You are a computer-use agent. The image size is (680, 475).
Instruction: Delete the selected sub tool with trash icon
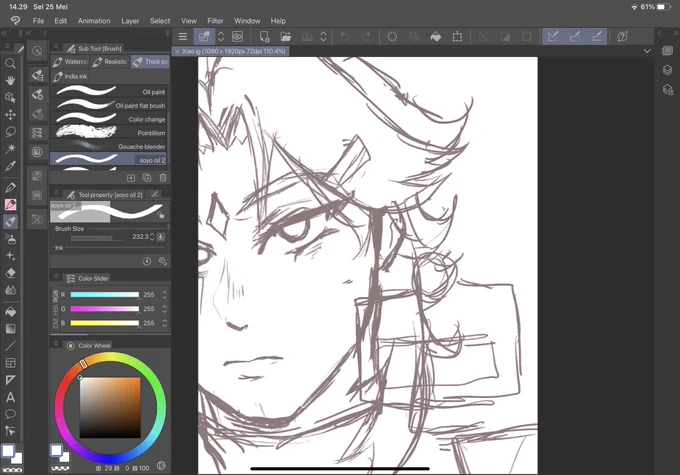[x=163, y=178]
